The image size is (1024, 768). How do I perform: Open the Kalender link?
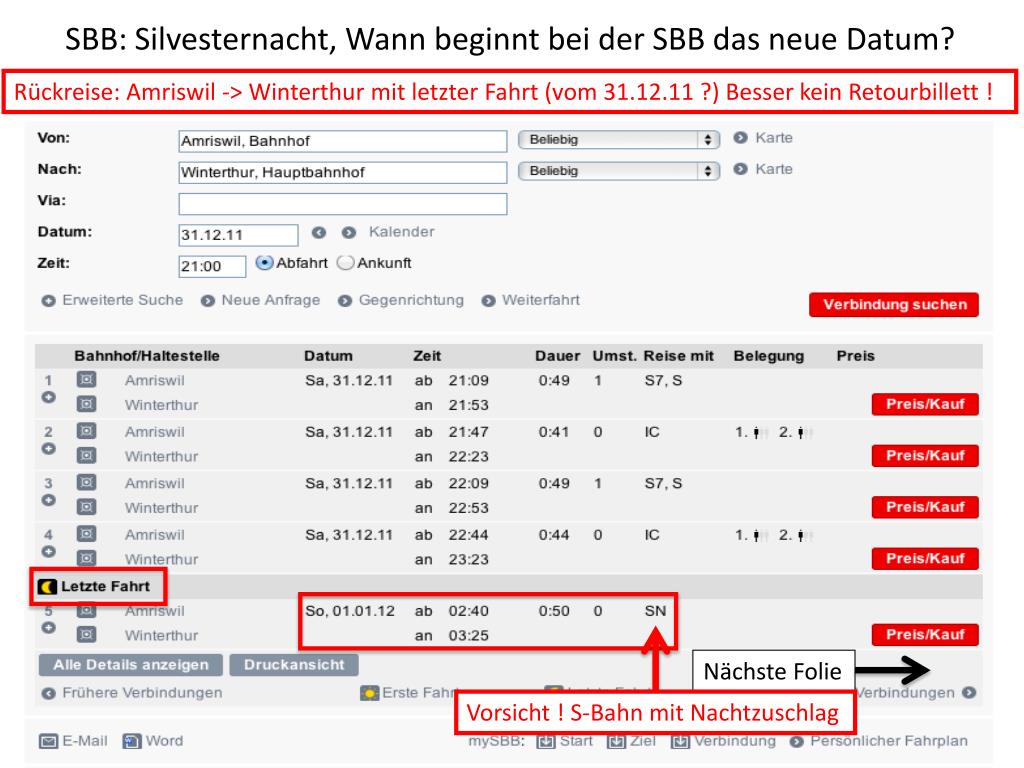coord(401,232)
